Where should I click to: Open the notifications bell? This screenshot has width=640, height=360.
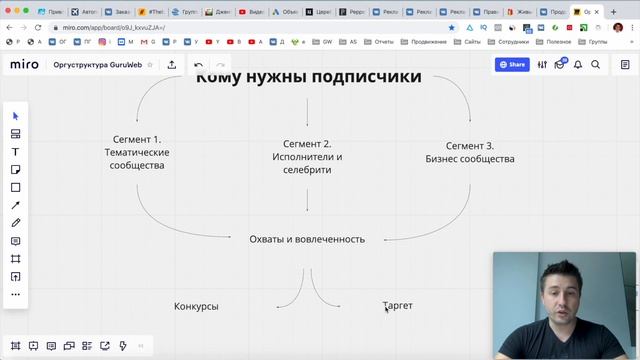(578, 64)
